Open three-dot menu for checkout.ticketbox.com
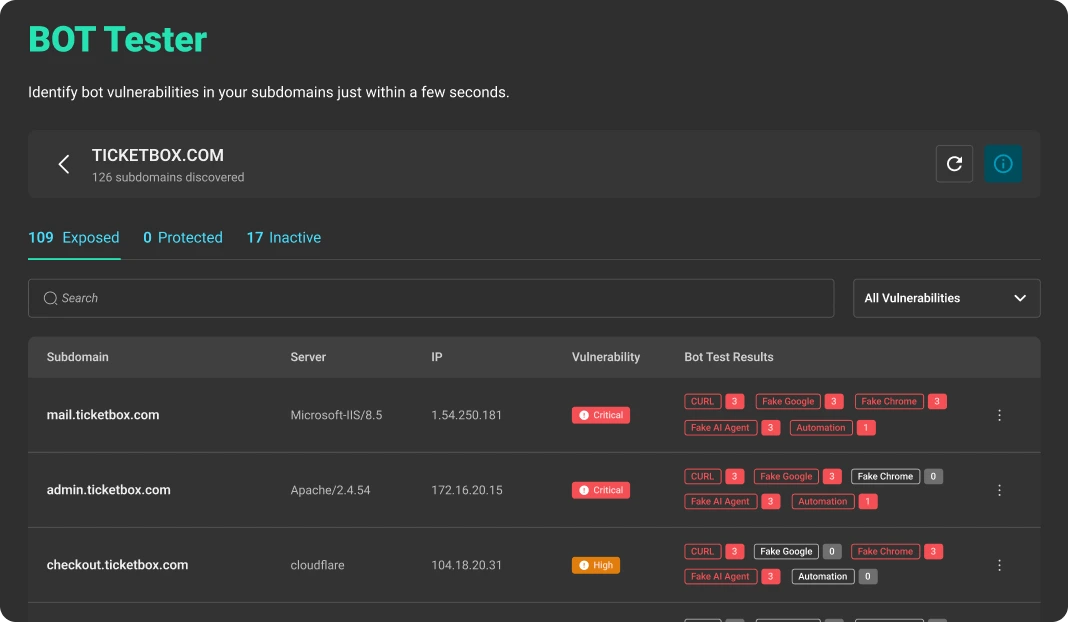This screenshot has width=1068, height=622. tap(999, 565)
